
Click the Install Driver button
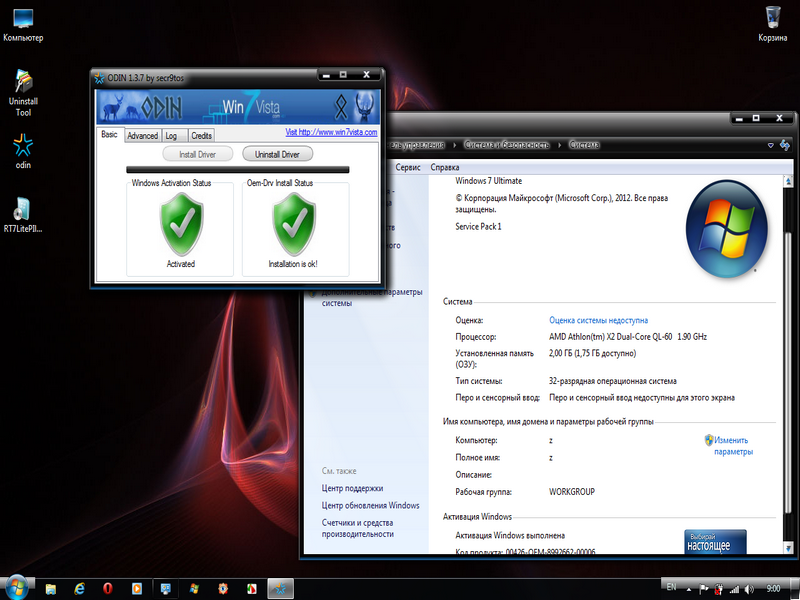(197, 154)
